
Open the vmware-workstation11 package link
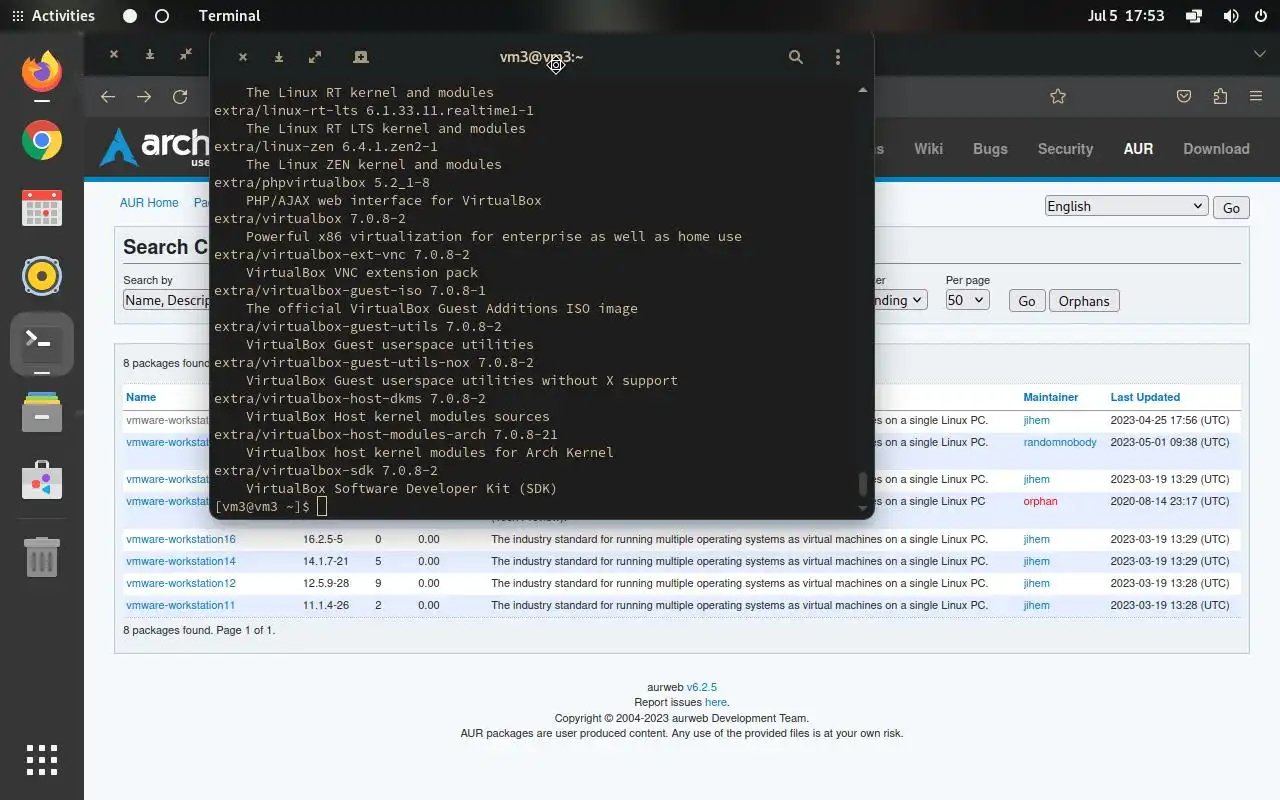point(181,605)
